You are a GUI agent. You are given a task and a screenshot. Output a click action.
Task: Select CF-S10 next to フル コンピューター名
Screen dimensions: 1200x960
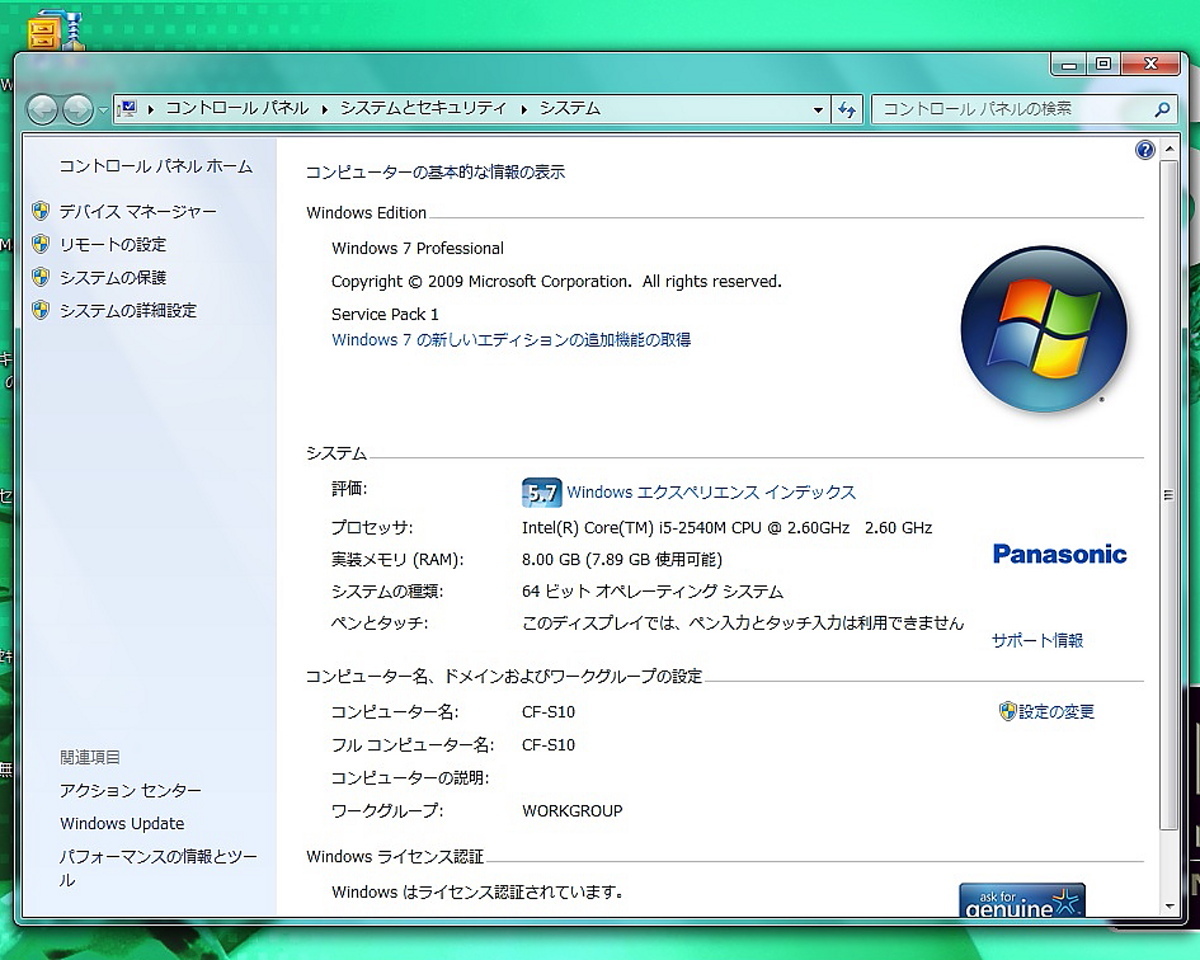549,745
